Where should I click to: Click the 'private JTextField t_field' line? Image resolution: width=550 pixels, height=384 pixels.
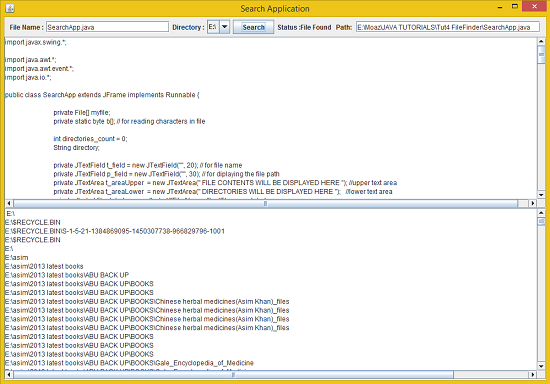(148, 165)
